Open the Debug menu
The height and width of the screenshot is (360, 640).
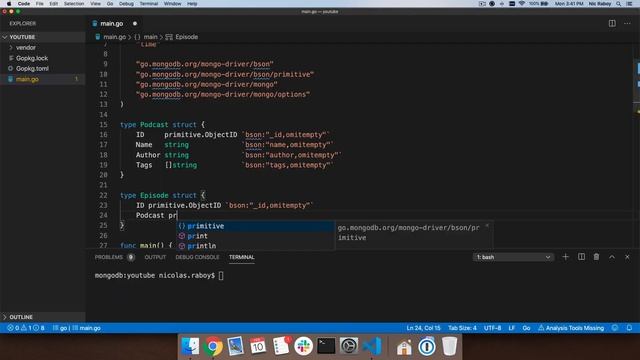pos(126,4)
